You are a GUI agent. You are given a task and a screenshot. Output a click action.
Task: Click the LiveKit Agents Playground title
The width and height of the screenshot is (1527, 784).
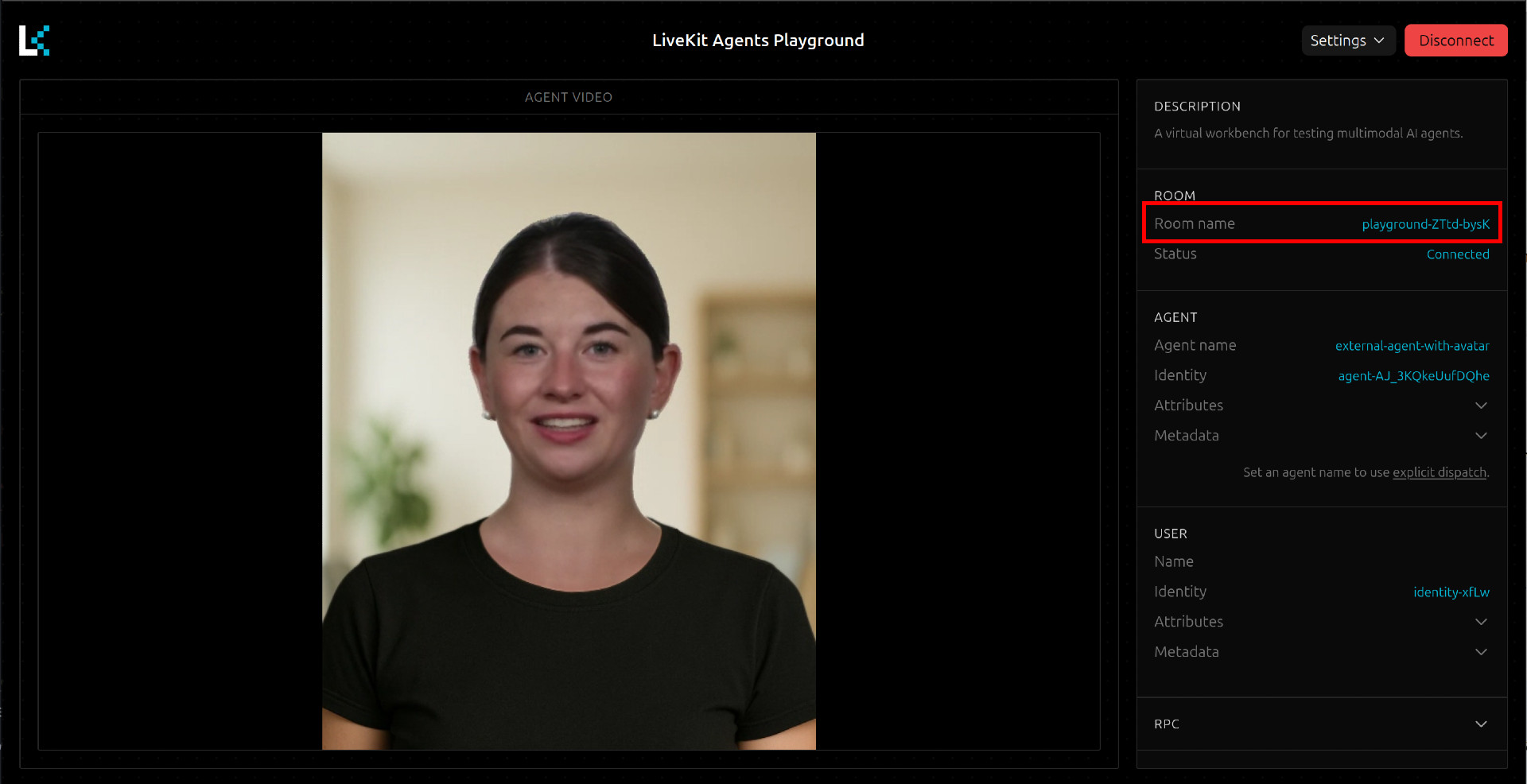pos(758,41)
